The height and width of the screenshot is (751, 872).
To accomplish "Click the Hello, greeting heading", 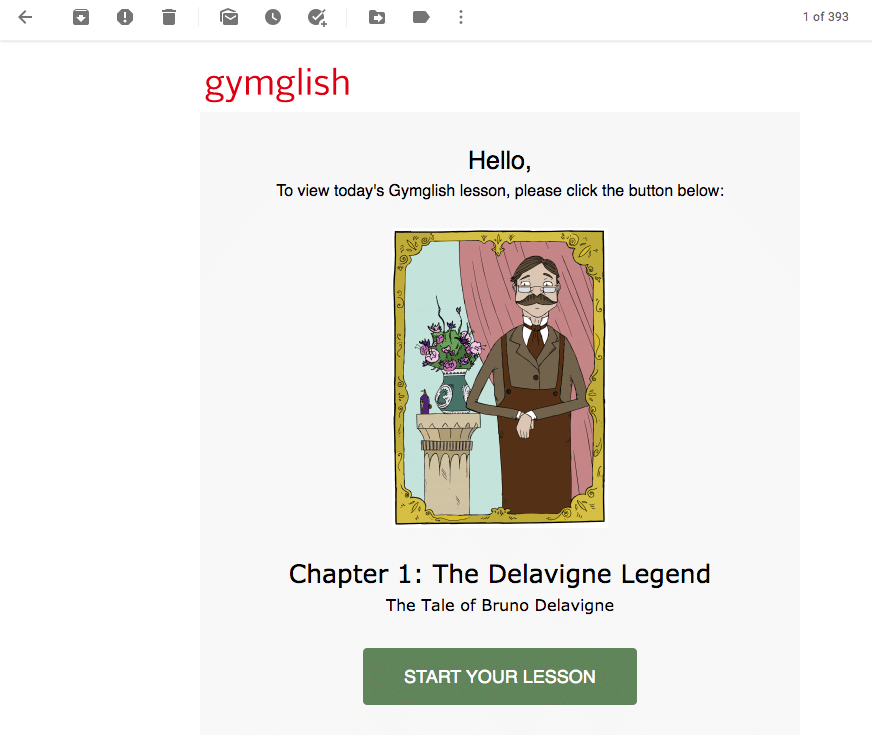I will (499, 161).
